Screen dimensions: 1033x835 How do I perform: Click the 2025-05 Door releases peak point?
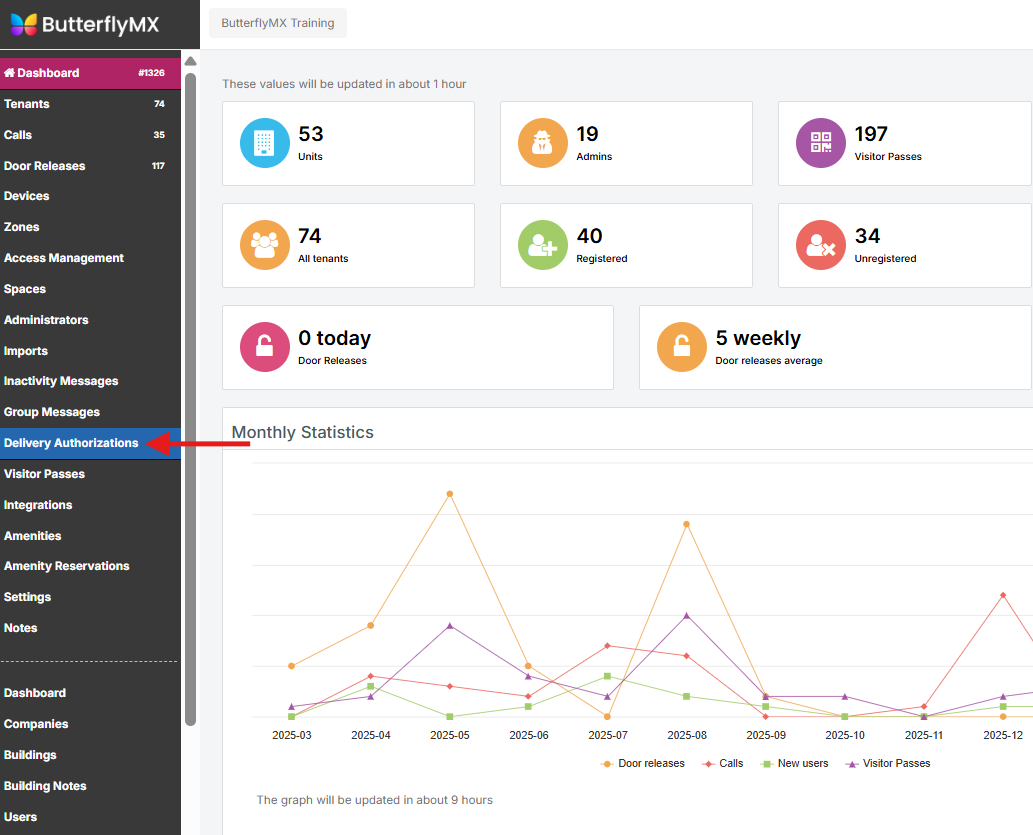450,494
